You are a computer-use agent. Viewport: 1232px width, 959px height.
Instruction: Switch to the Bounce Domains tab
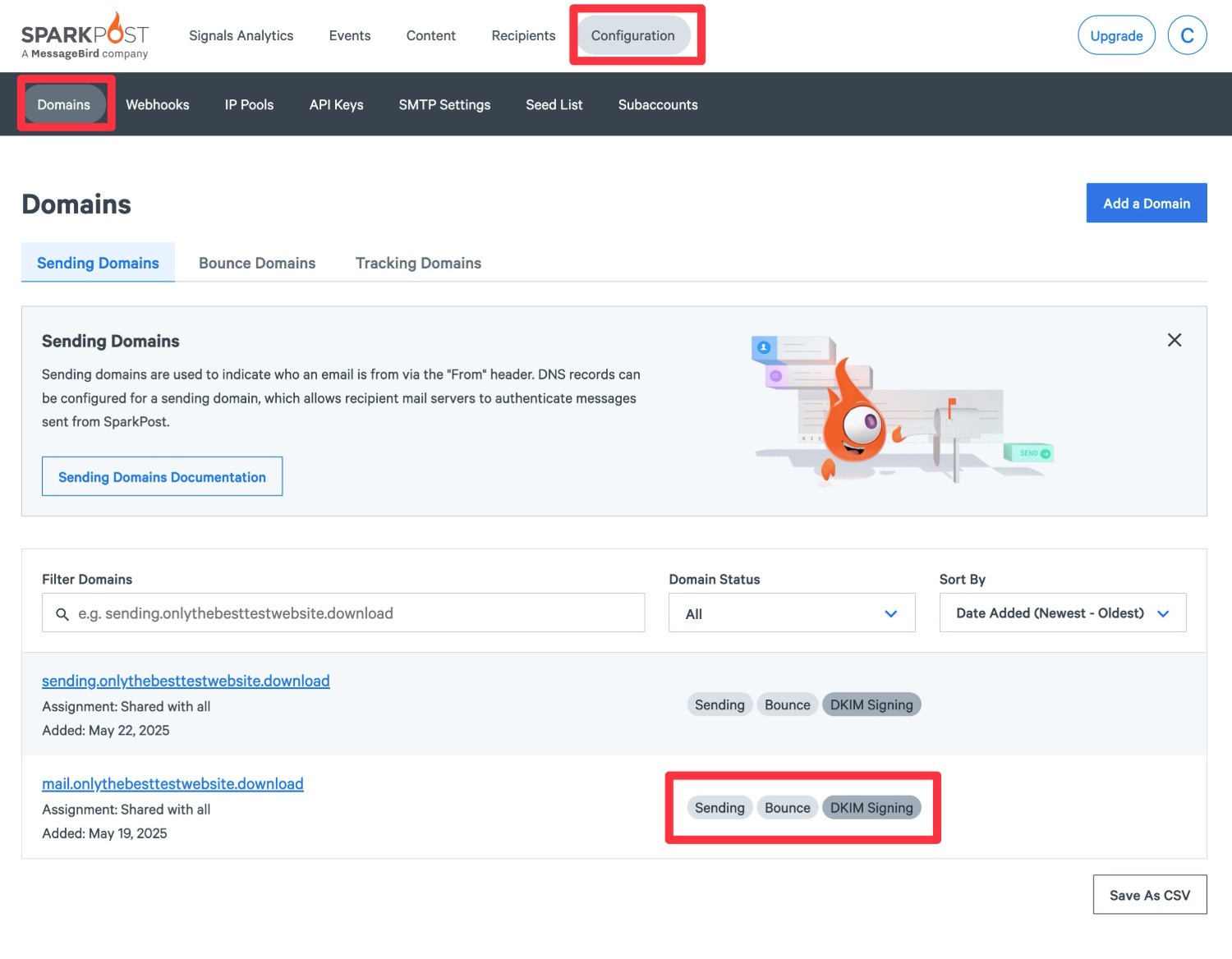click(257, 263)
